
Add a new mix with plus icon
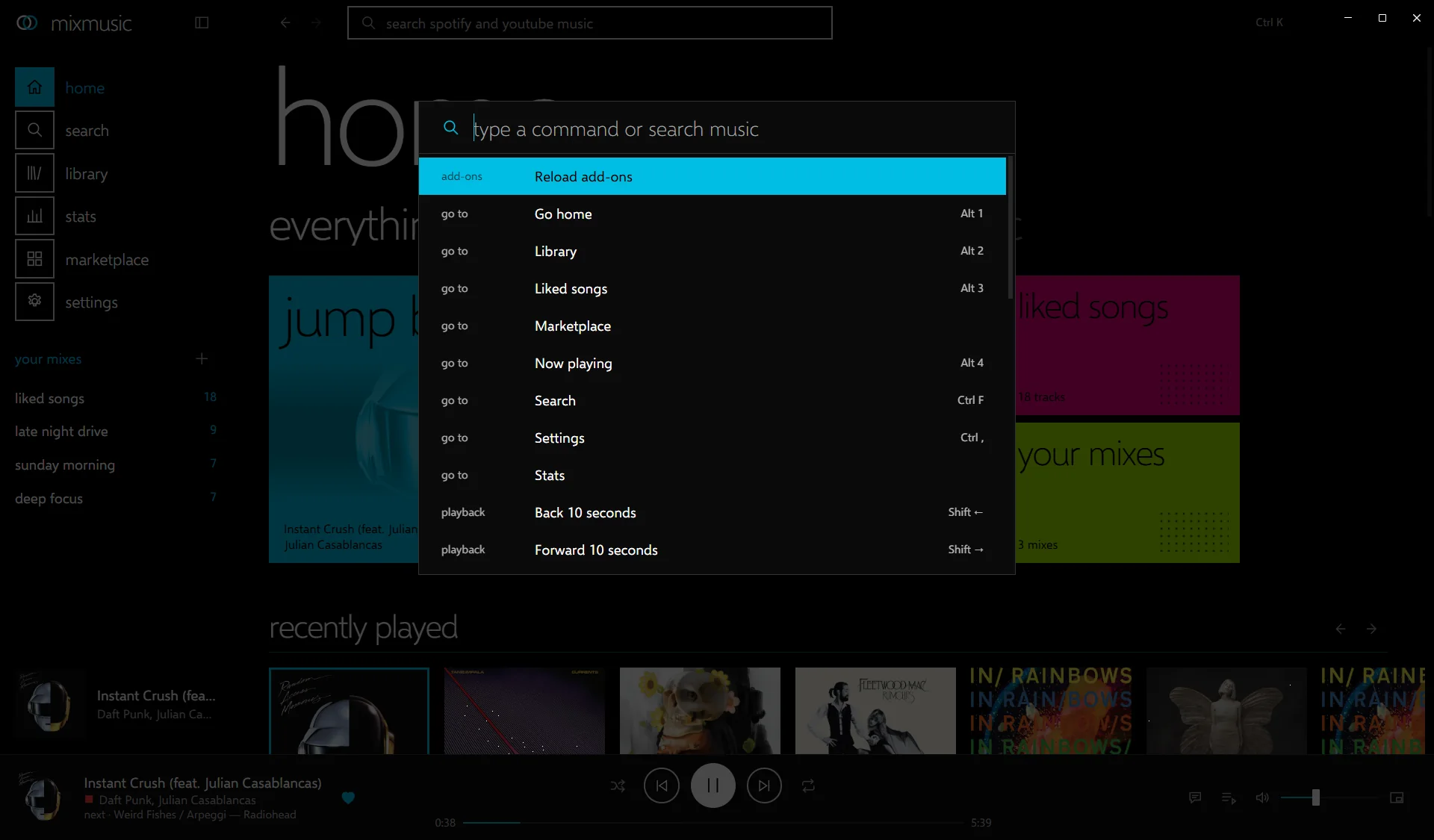coord(202,358)
